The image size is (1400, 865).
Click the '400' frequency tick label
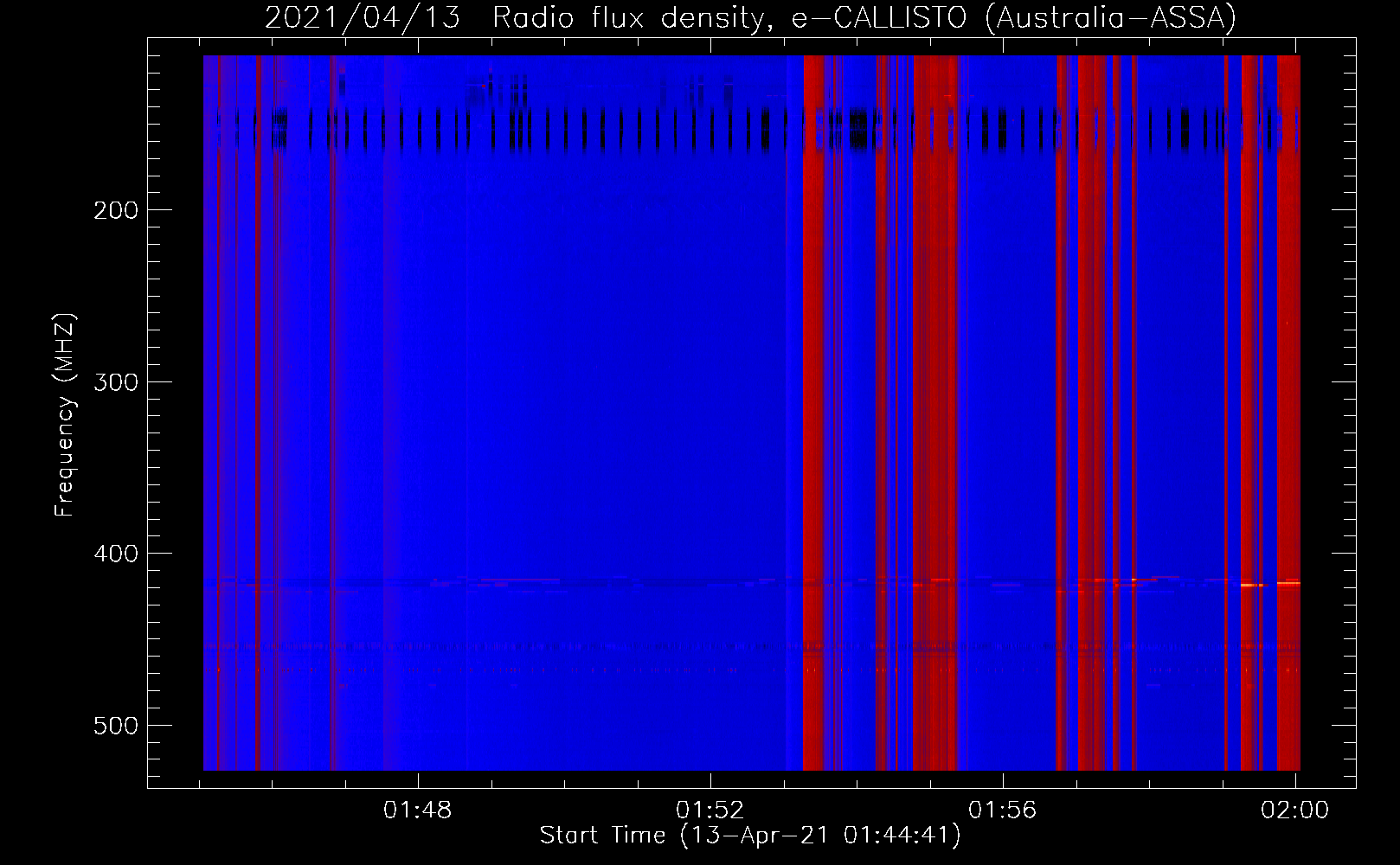(x=116, y=554)
